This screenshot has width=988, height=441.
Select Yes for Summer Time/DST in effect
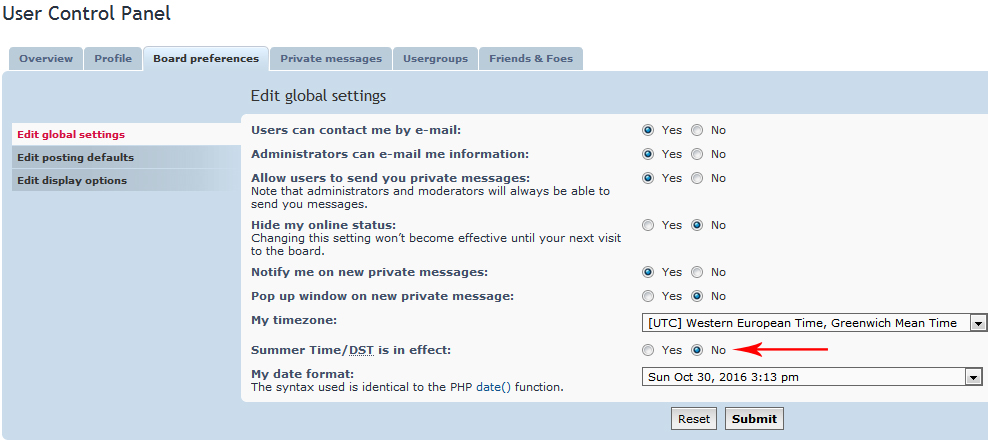click(648, 350)
